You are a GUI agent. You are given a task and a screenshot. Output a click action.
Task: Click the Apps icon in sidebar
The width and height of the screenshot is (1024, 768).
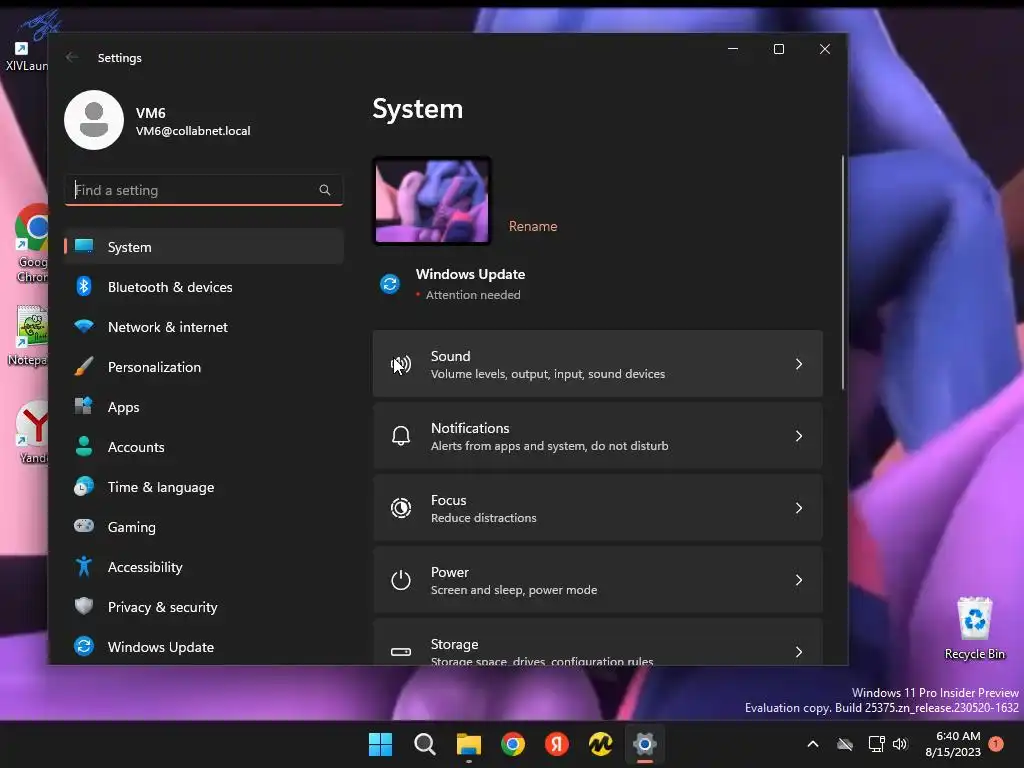[84, 406]
